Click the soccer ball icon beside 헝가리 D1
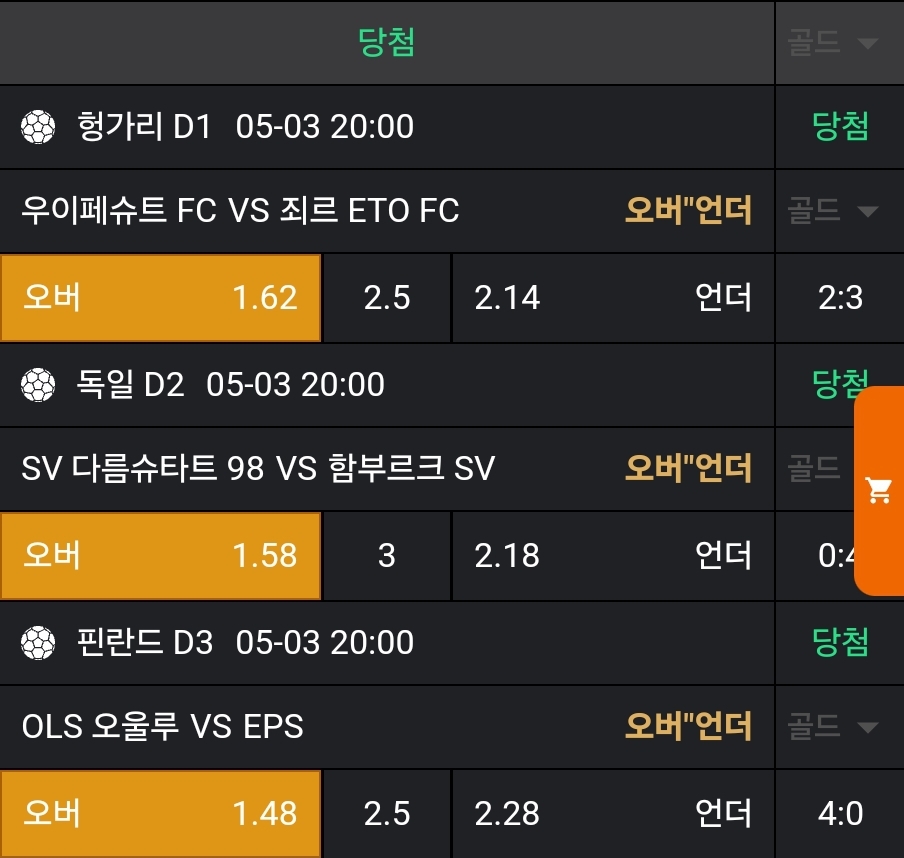This screenshot has width=904, height=858. (38, 127)
